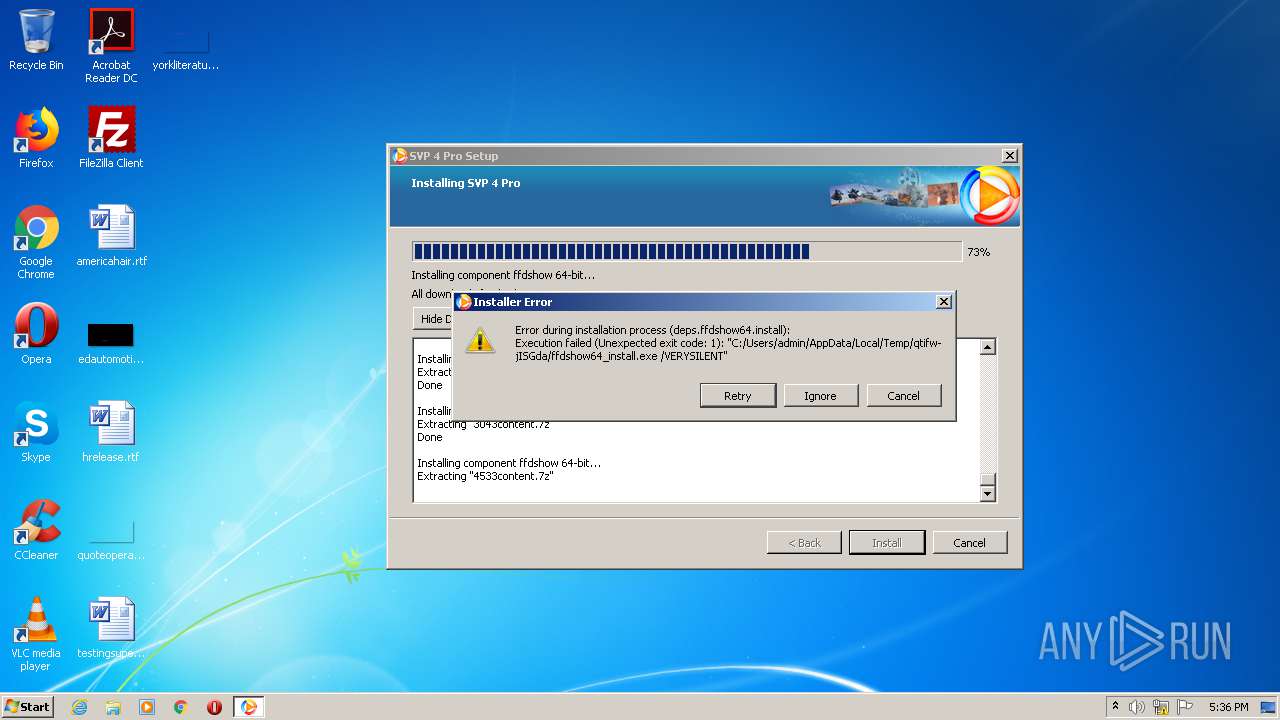The width and height of the screenshot is (1280, 720).
Task: Launch CCleaner desktop shortcut
Action: coord(36,530)
